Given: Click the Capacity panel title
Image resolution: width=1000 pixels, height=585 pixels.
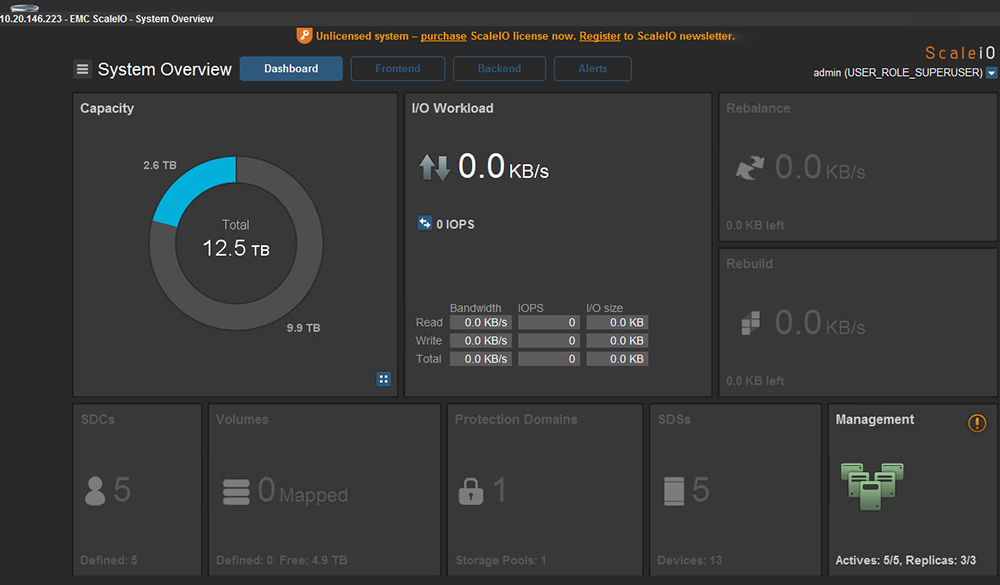Looking at the screenshot, I should (x=107, y=108).
